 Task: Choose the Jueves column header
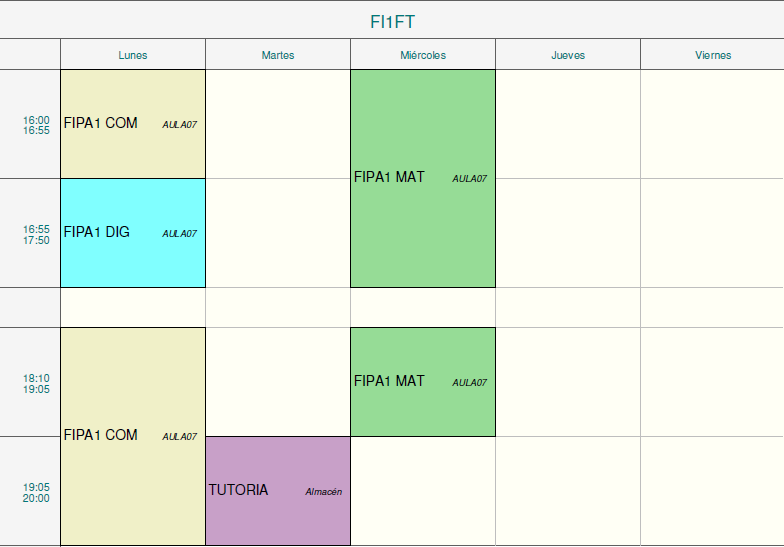pyautogui.click(x=568, y=55)
